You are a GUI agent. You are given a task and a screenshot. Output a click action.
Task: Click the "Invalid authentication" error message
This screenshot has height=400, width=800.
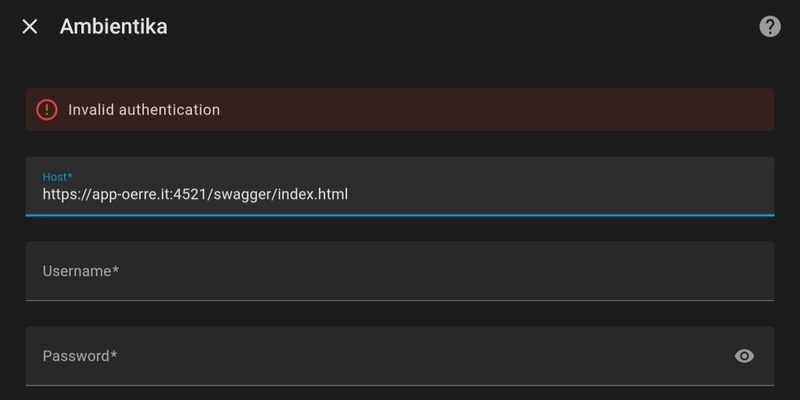[x=144, y=110]
